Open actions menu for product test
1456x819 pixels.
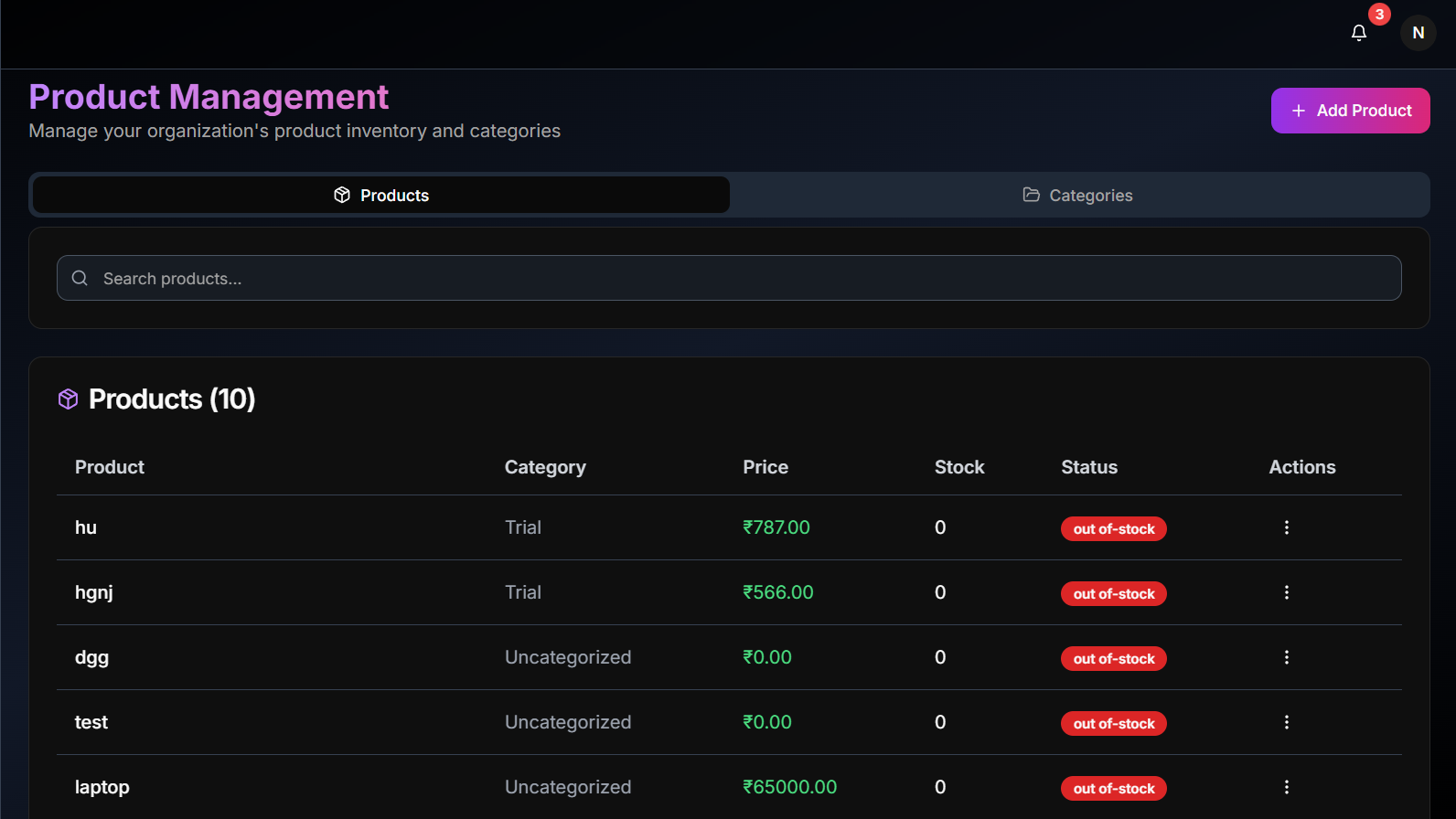tap(1286, 722)
